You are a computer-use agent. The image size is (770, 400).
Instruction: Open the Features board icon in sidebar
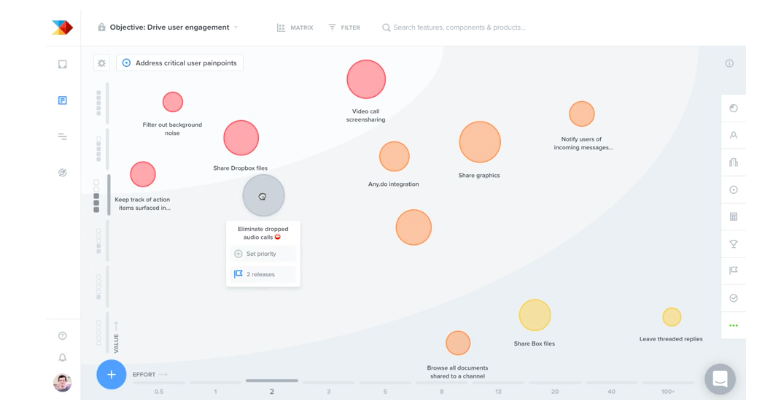click(62, 100)
